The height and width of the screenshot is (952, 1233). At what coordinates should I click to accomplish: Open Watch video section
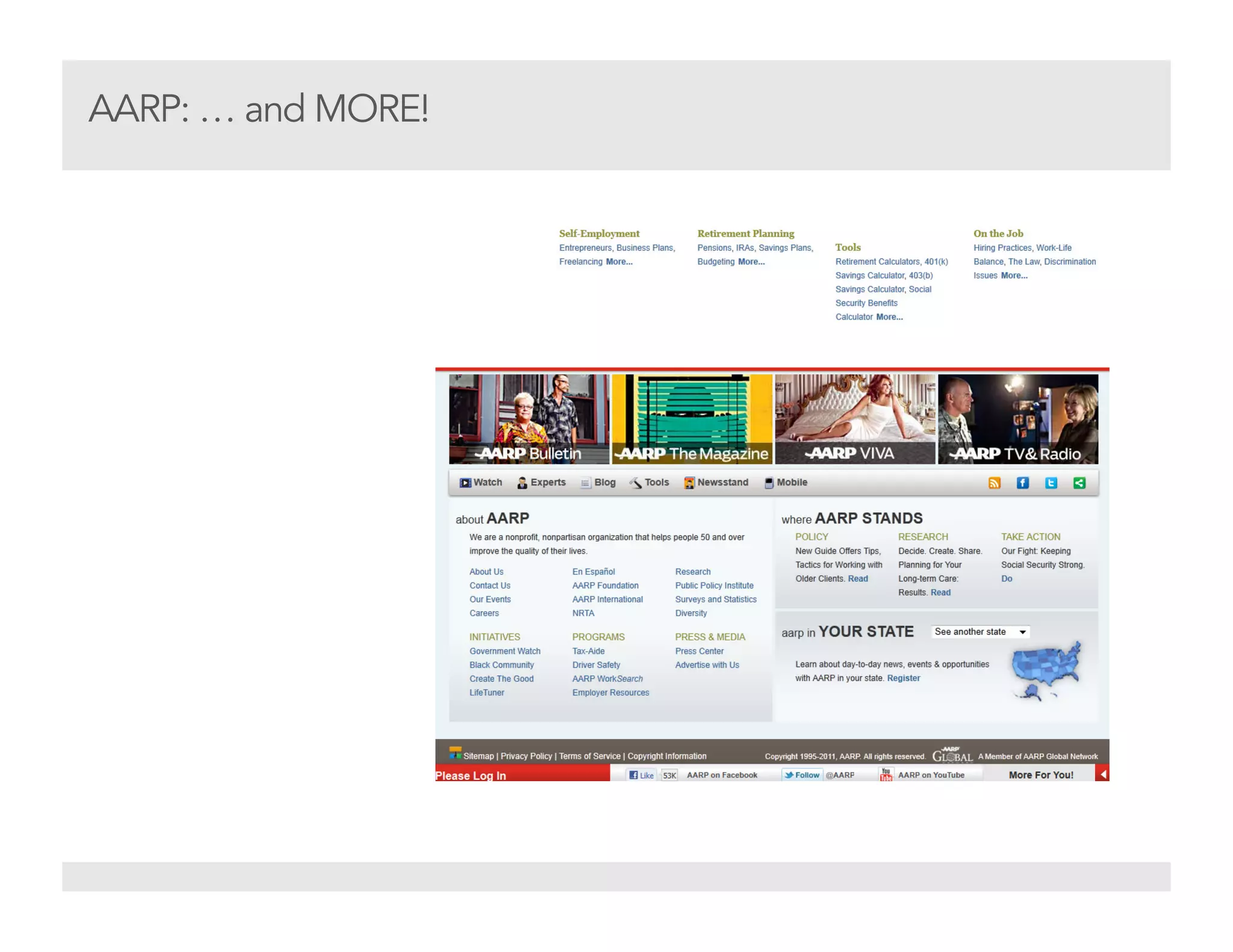coord(480,483)
